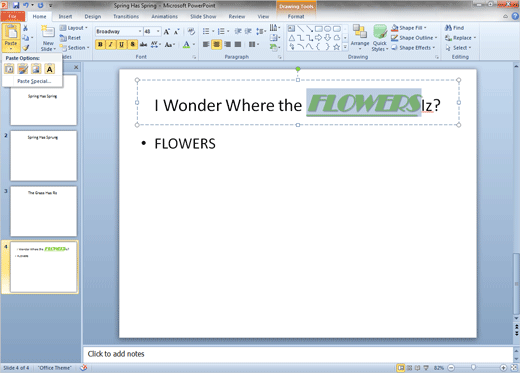This screenshot has height=373, width=520.
Task: Switch to Normal view button in status bar
Action: click(401, 368)
